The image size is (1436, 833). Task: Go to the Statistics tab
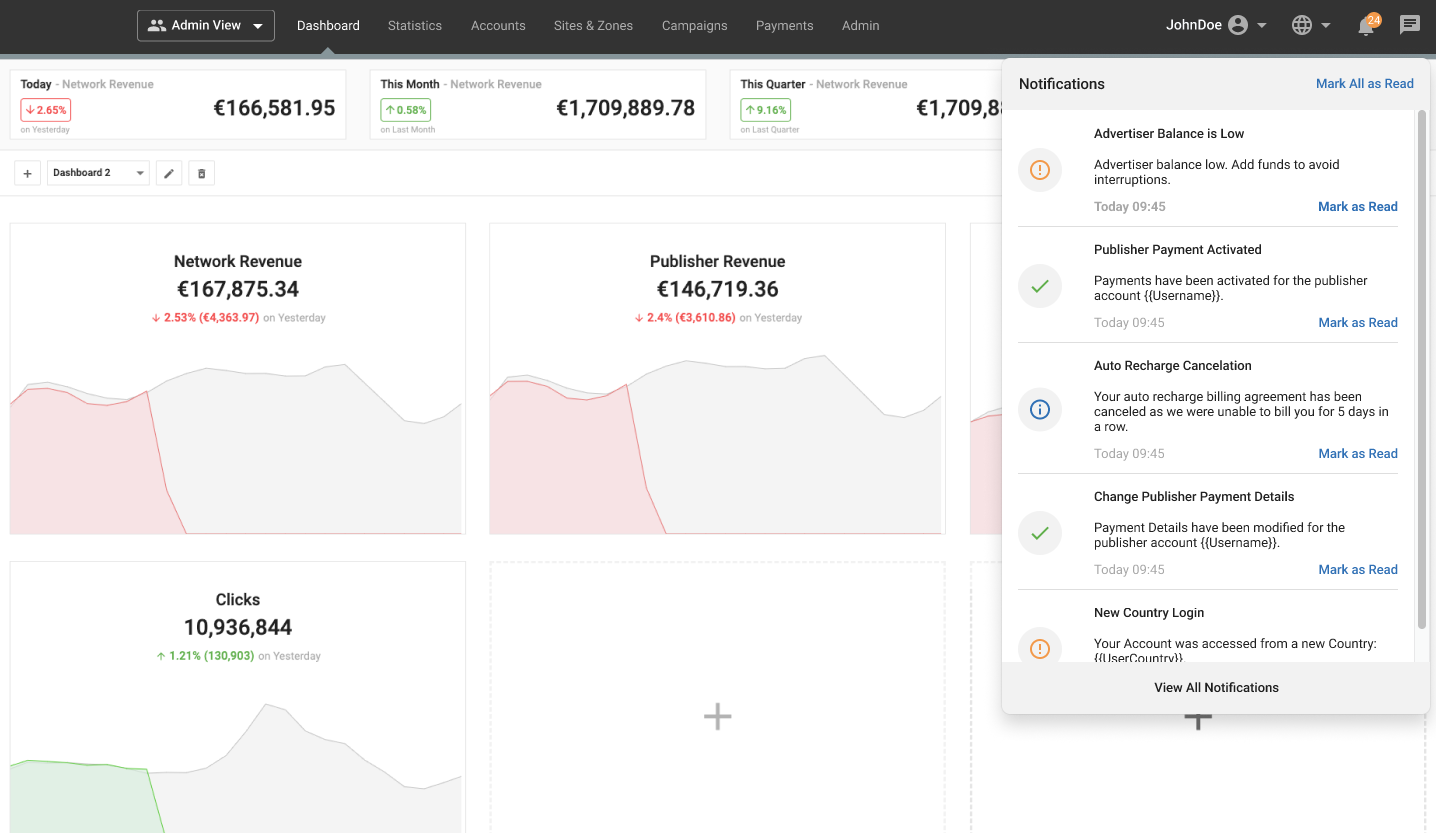tap(415, 26)
